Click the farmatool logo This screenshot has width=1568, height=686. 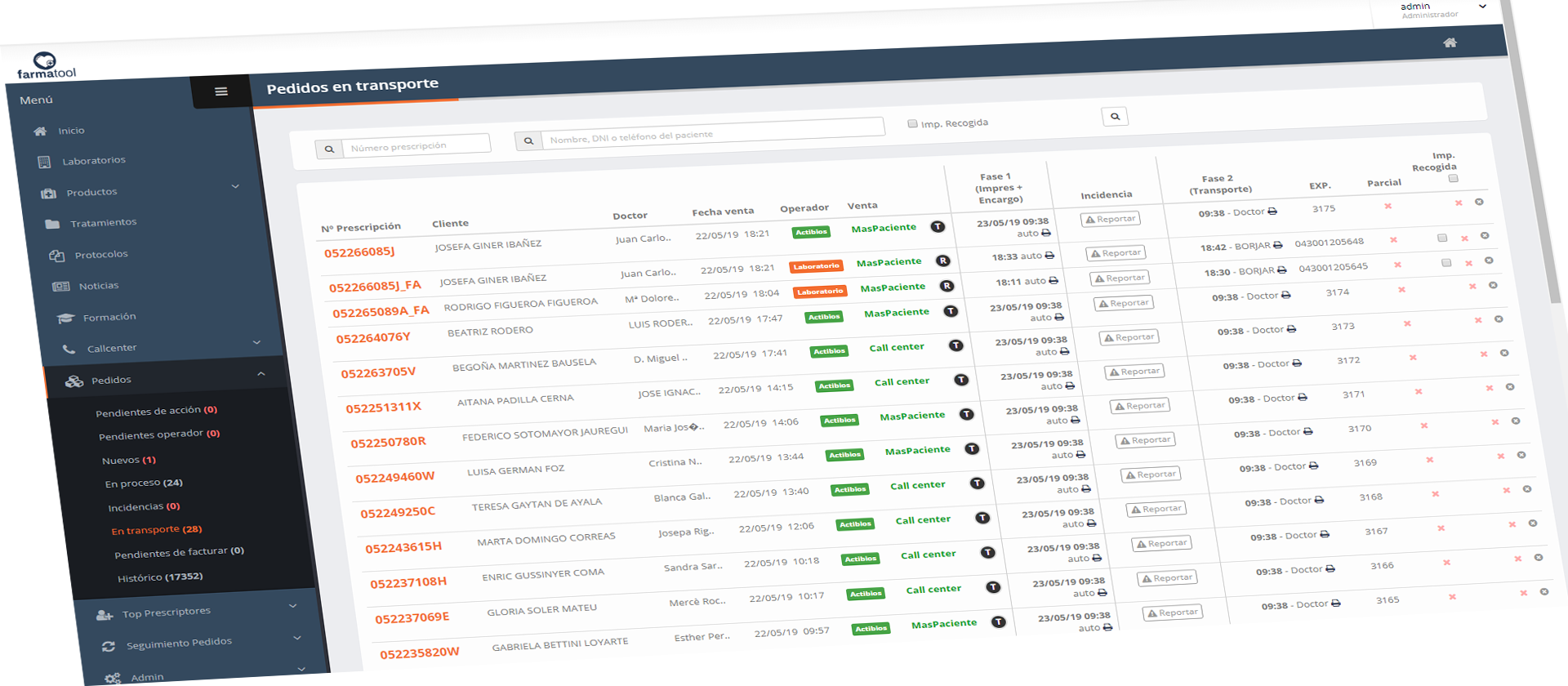point(46,66)
